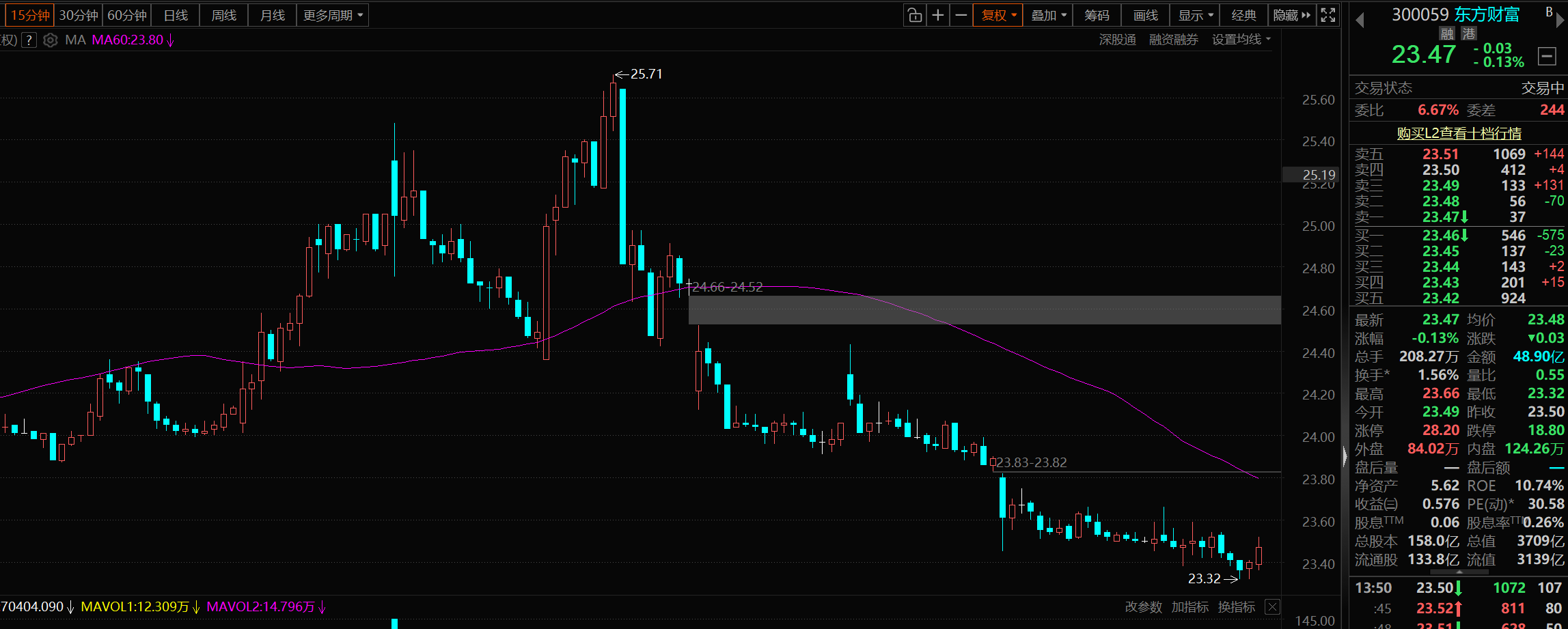Switch to the 15分钟 period tab
Screen dimensions: 1568x629
click(30, 15)
